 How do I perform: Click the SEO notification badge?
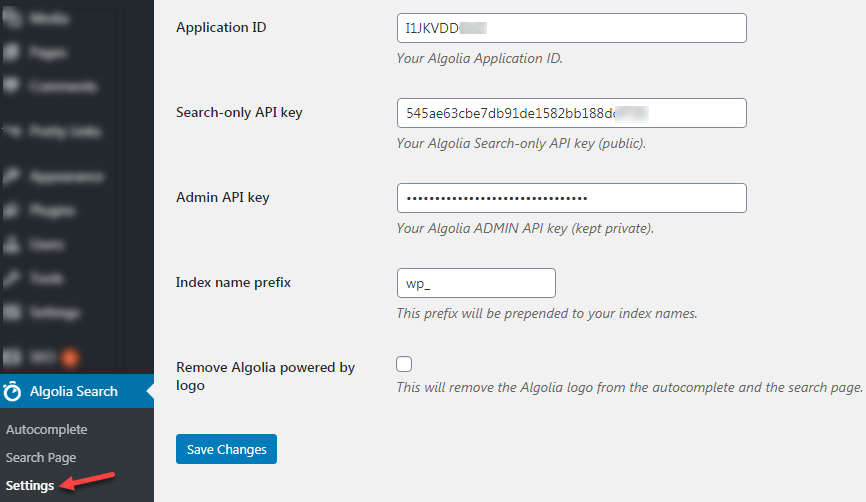pos(70,356)
